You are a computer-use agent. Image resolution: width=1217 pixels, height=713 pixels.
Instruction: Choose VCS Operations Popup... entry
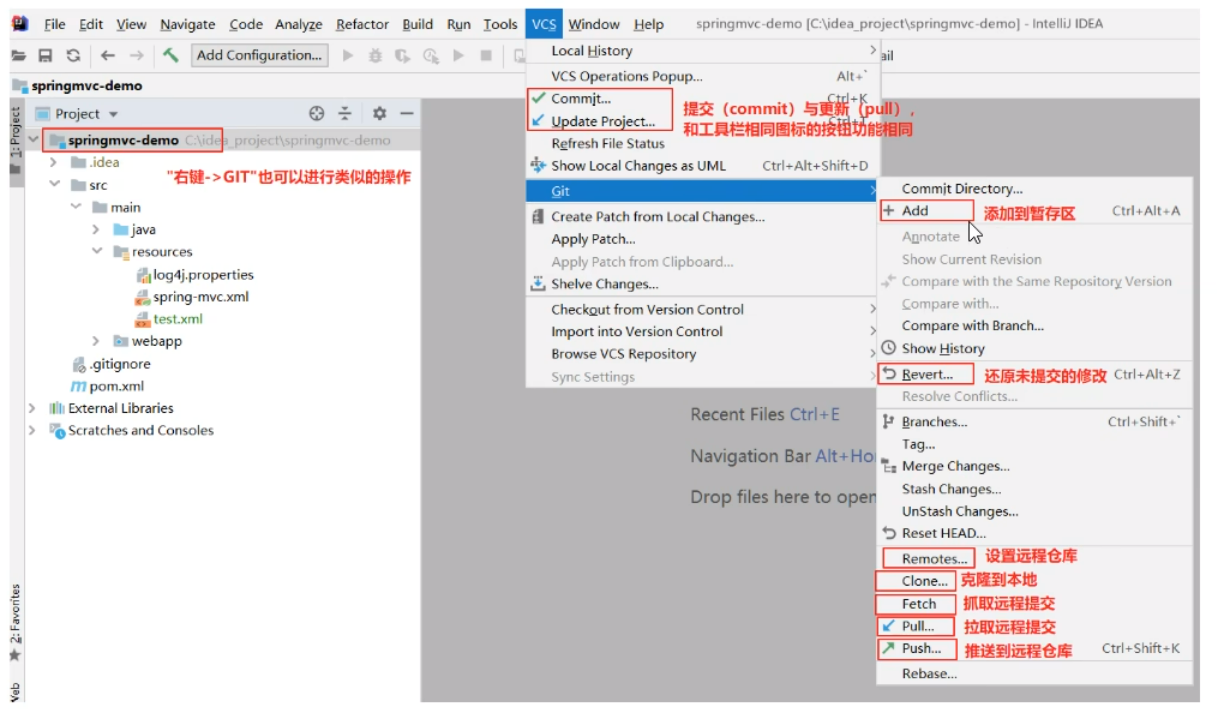702,76
